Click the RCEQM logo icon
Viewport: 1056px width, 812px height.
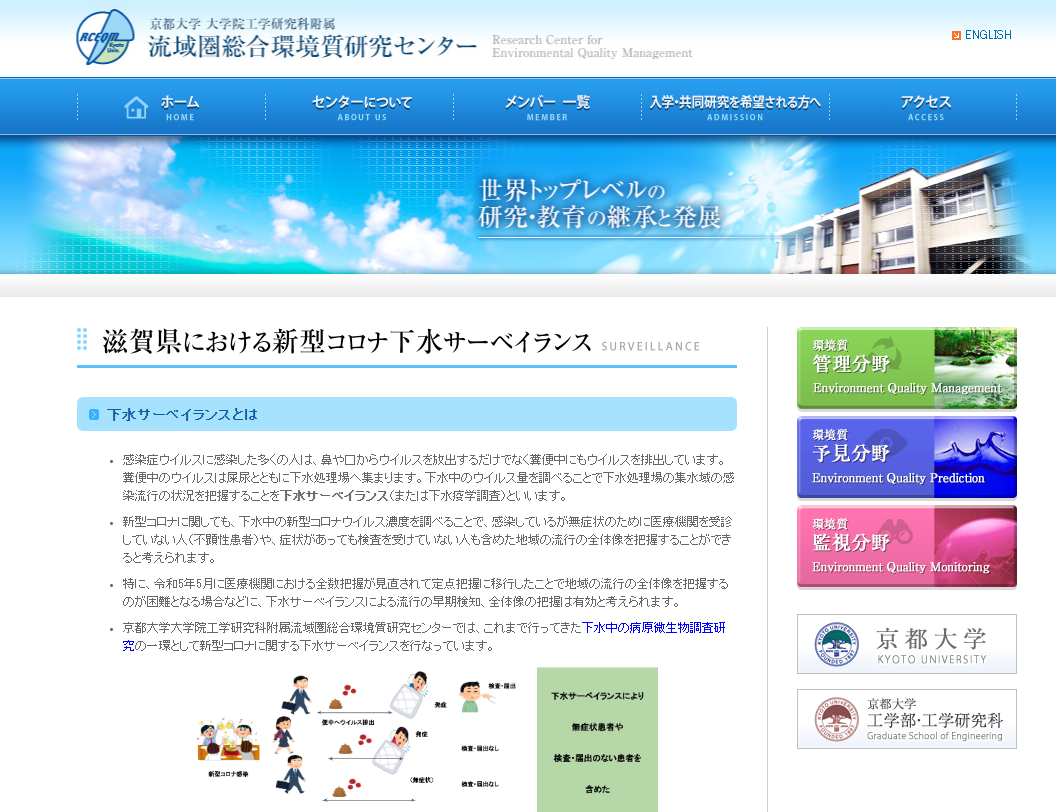105,38
